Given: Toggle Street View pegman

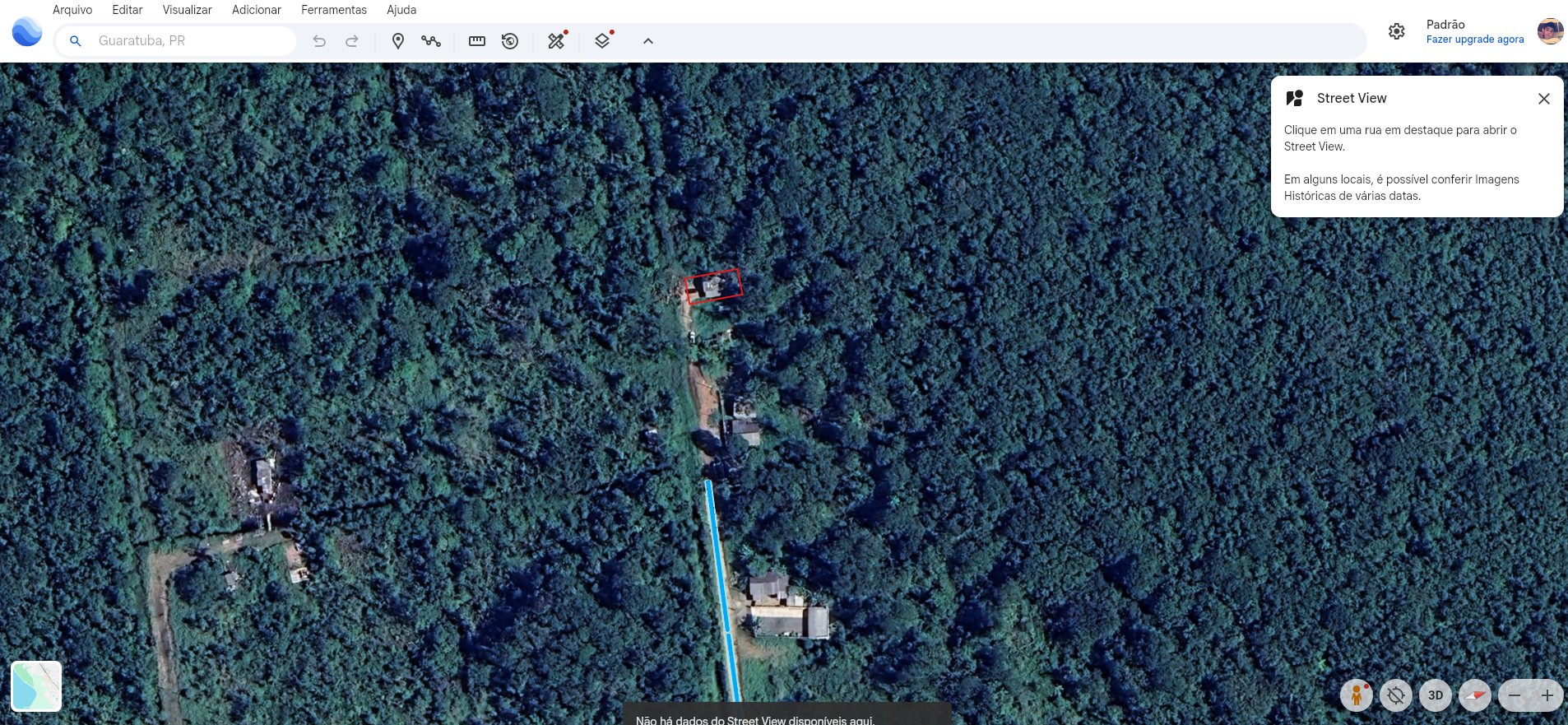Looking at the screenshot, I should tap(1357, 695).
